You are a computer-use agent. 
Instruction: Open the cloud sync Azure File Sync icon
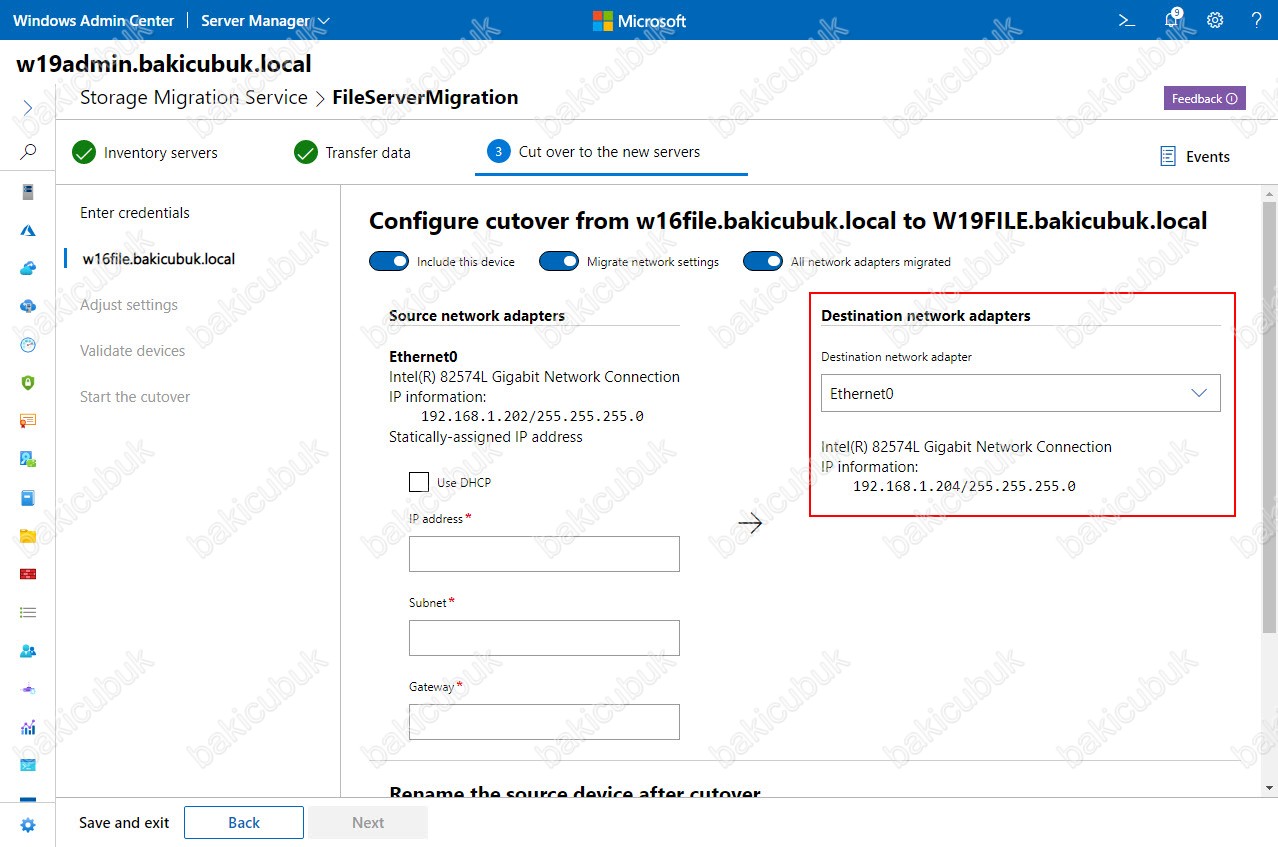[28, 306]
